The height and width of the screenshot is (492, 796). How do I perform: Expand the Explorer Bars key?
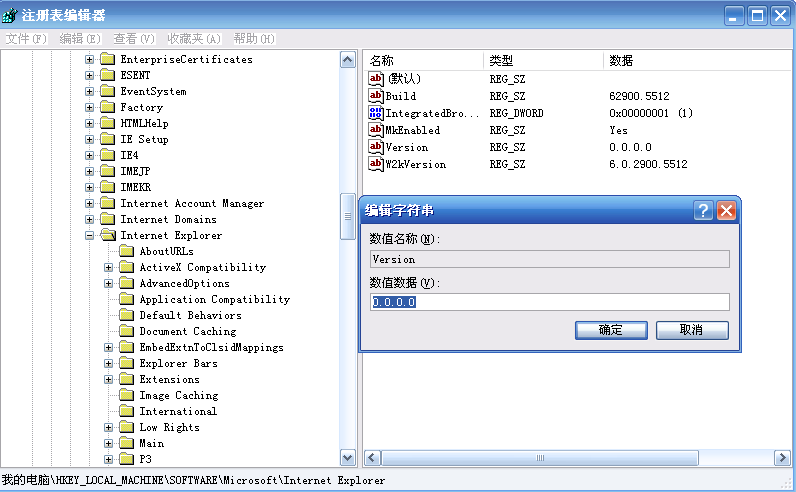pyautogui.click(x=109, y=363)
